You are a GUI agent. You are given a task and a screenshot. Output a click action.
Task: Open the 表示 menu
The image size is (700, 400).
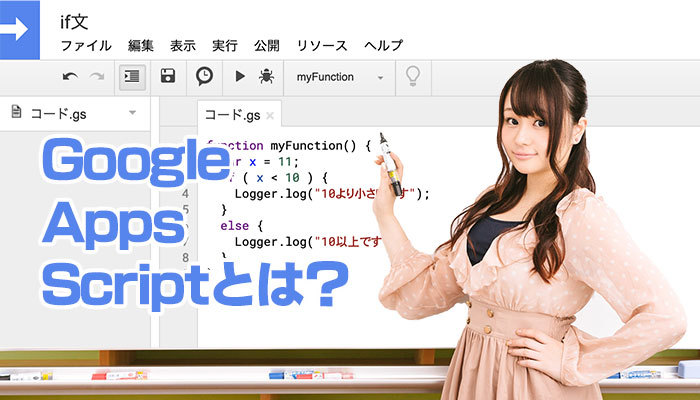point(183,46)
